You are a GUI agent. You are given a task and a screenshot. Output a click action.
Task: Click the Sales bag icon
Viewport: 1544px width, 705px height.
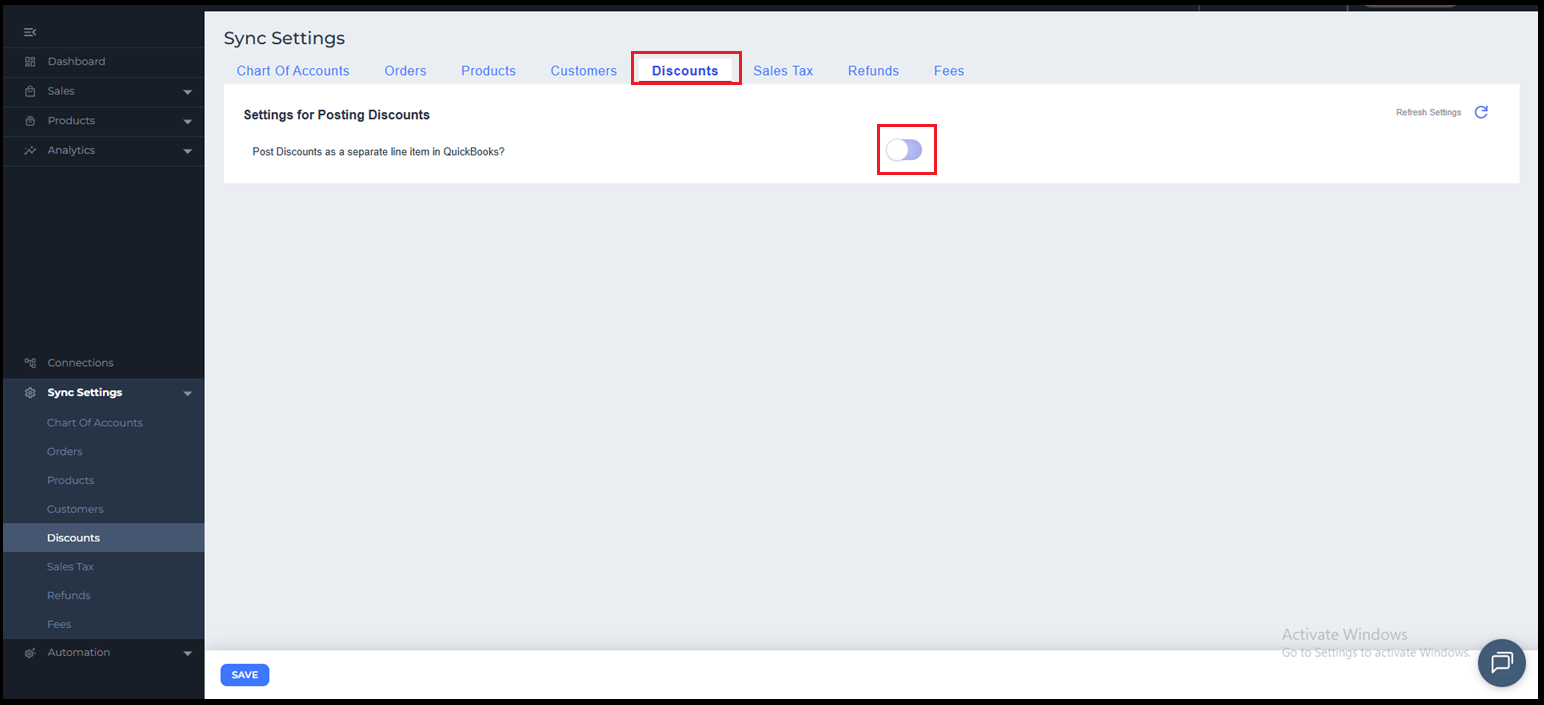click(30, 91)
